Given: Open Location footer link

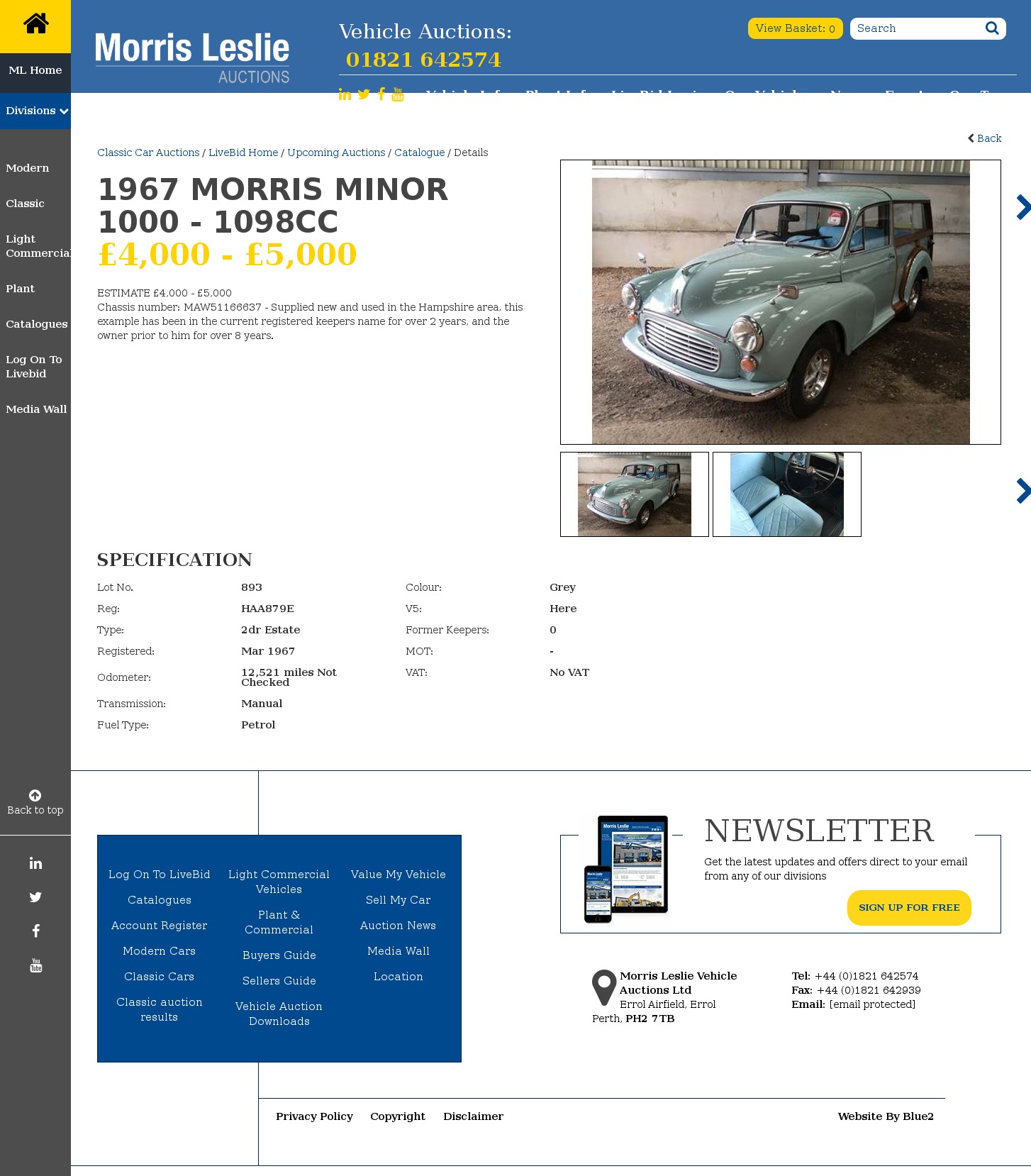Looking at the screenshot, I should pos(399,977).
